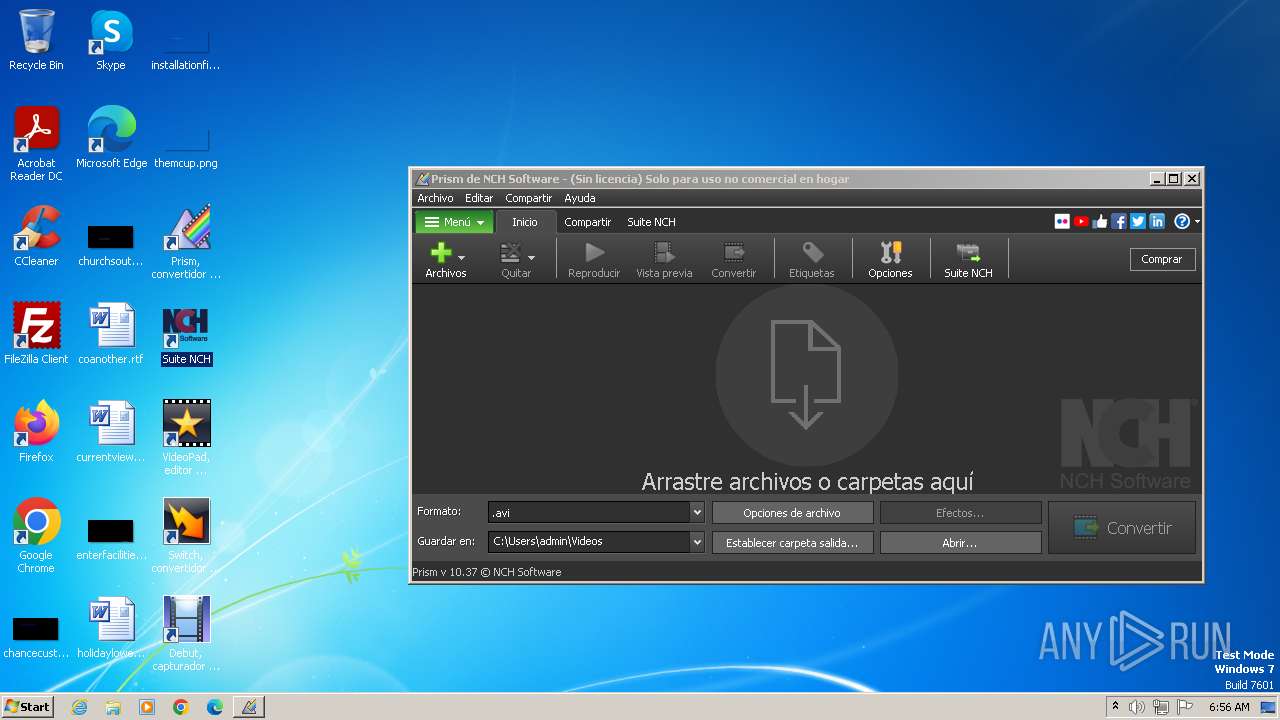Open the Ayuda menu
The height and width of the screenshot is (720, 1280).
pos(580,198)
